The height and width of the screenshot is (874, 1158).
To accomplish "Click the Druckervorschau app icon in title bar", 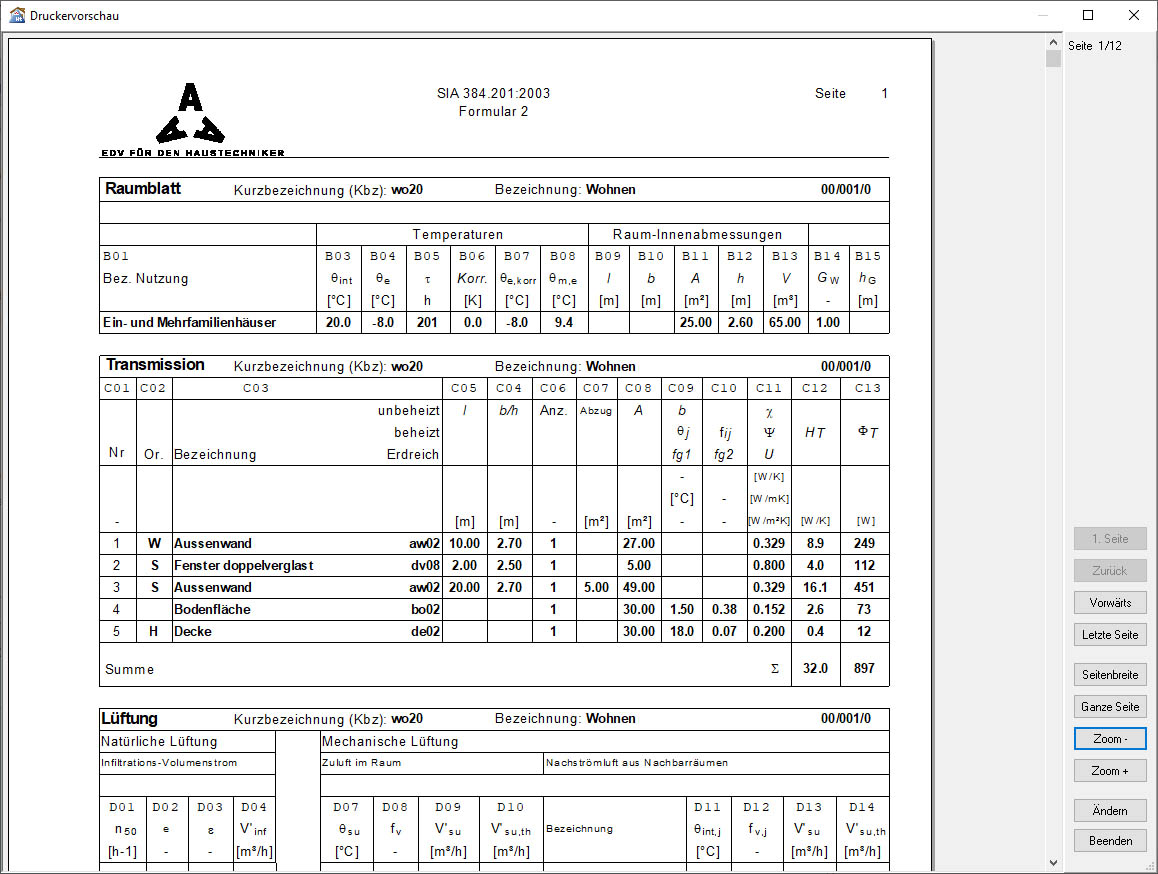I will 17,15.
